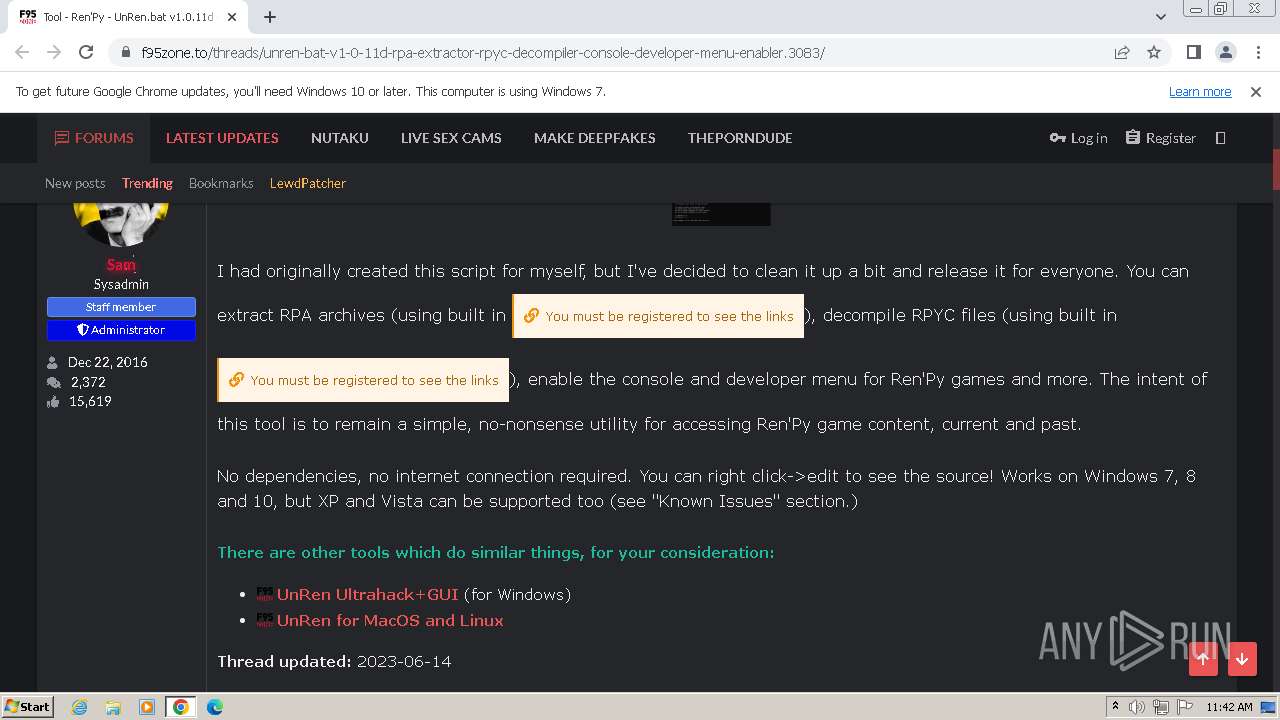The height and width of the screenshot is (720, 1280).
Task: Open a new browser tab
Action: [270, 17]
